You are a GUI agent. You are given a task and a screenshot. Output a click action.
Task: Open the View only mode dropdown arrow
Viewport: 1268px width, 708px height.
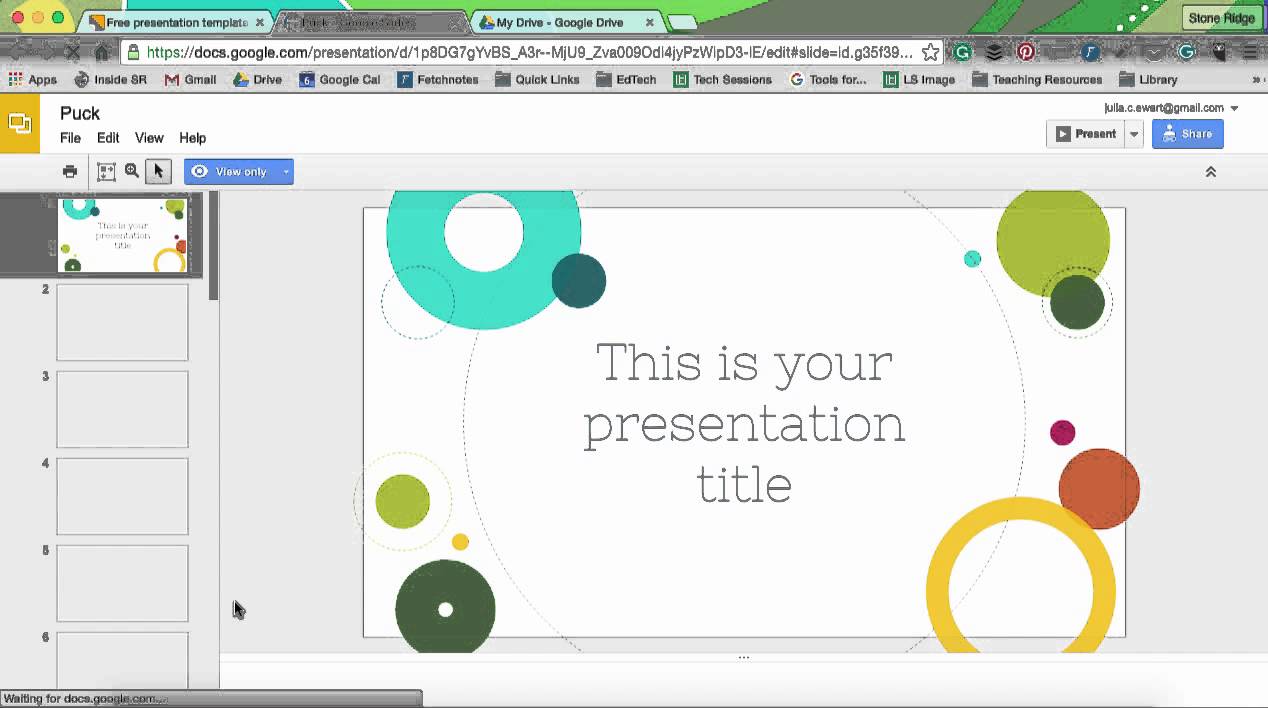[286, 172]
